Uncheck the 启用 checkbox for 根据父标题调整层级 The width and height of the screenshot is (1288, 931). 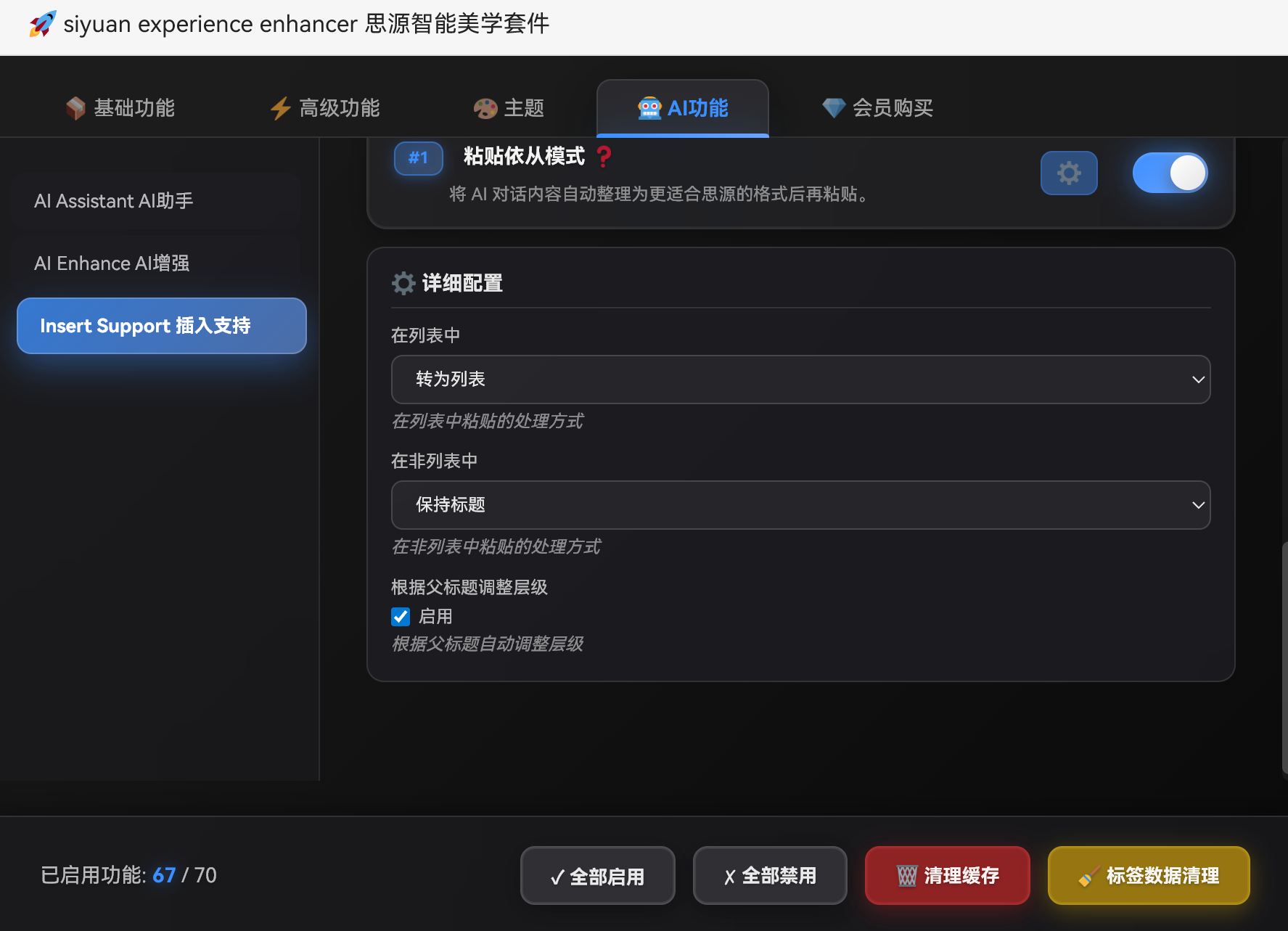click(x=401, y=617)
